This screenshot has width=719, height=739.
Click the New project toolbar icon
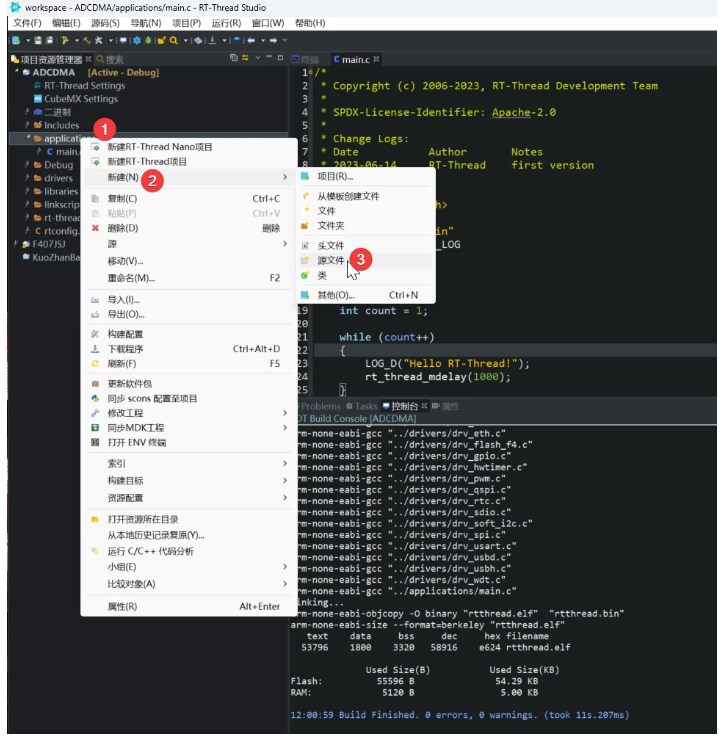pyautogui.click(x=16, y=41)
